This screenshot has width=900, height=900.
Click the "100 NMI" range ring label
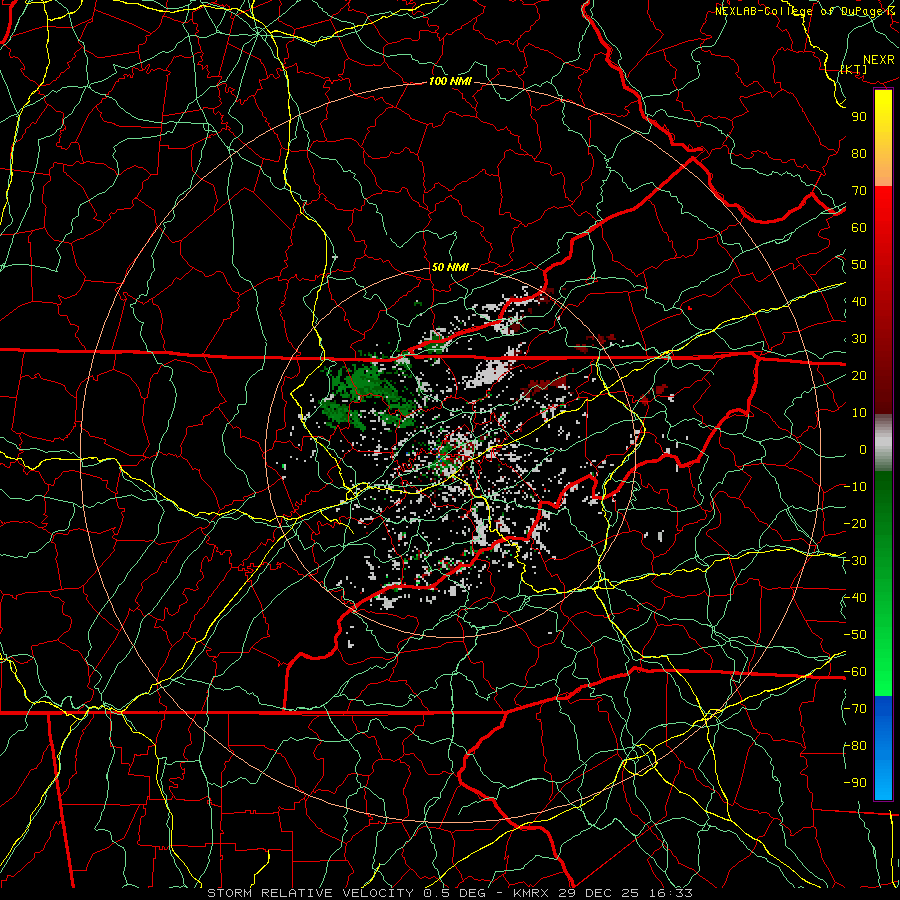450,82
